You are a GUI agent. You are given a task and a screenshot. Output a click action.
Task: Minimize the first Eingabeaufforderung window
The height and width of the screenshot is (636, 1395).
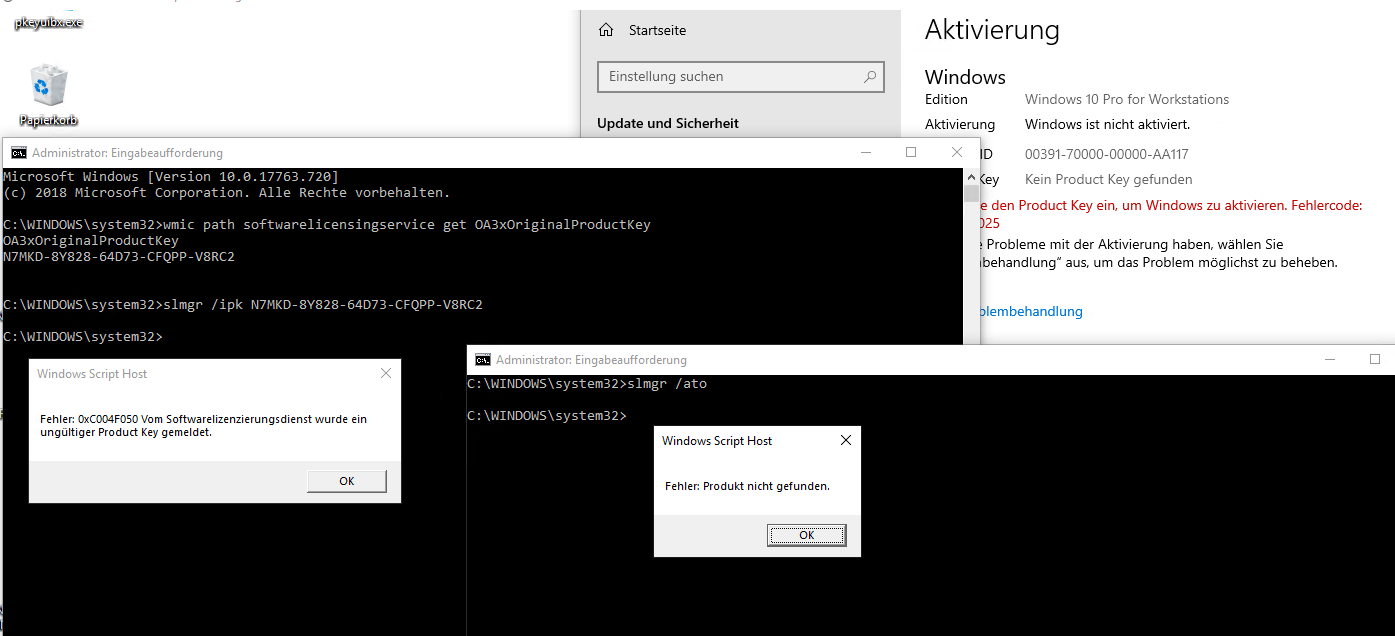[864, 152]
